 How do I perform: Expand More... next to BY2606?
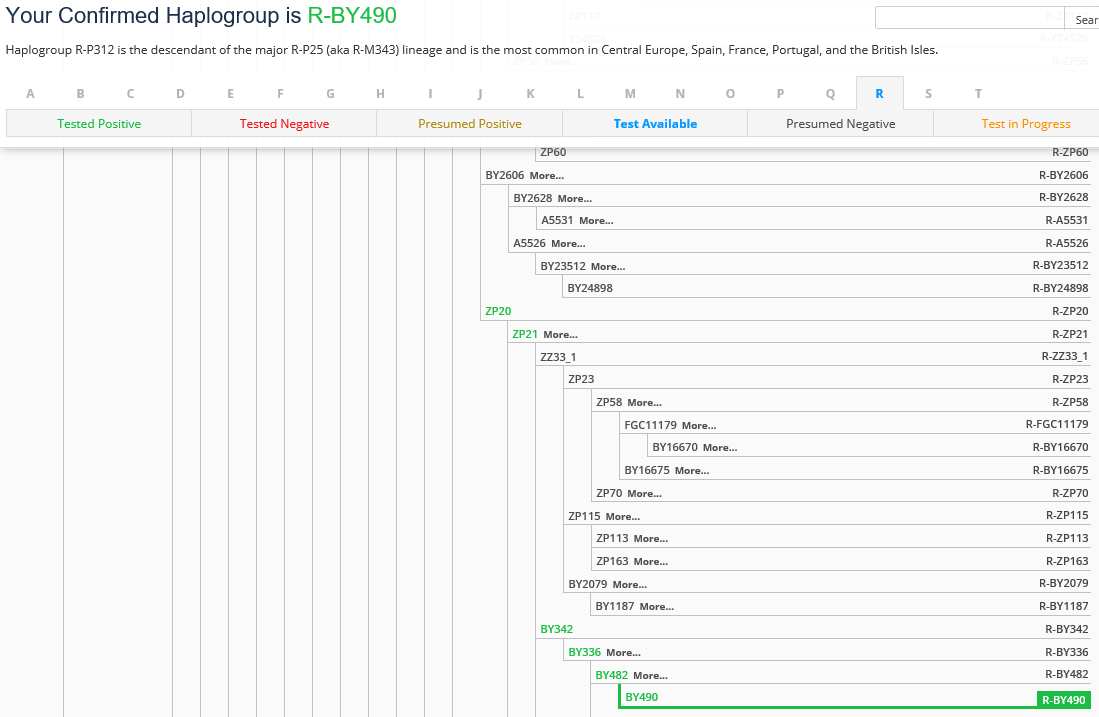tap(546, 176)
